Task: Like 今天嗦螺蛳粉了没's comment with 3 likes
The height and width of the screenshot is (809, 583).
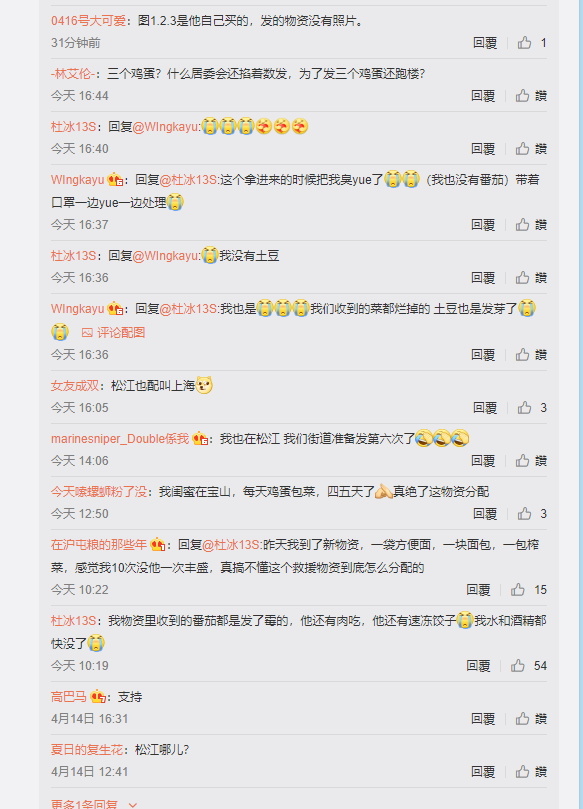Action: tap(525, 513)
